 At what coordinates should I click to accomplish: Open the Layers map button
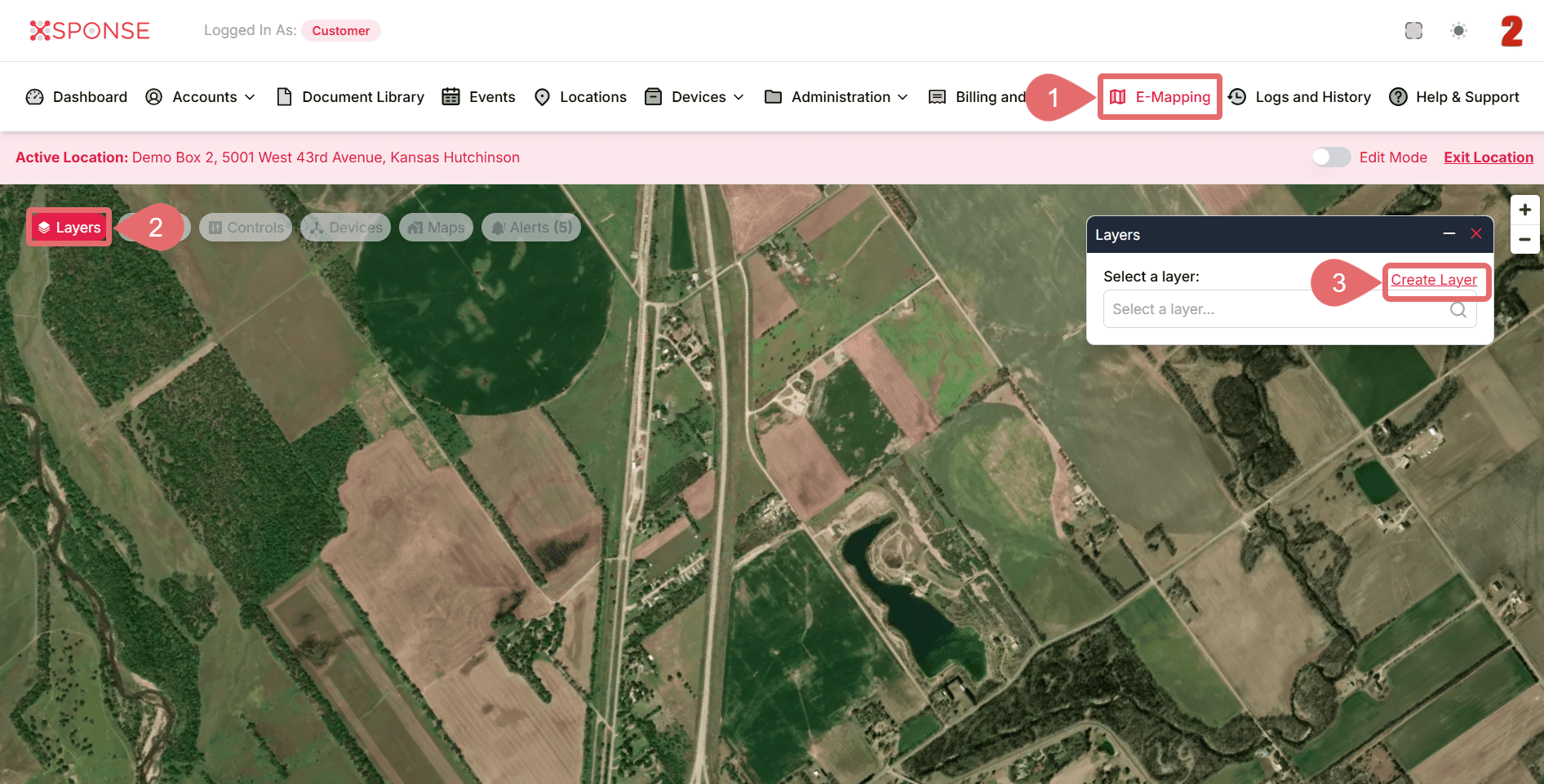pos(69,228)
